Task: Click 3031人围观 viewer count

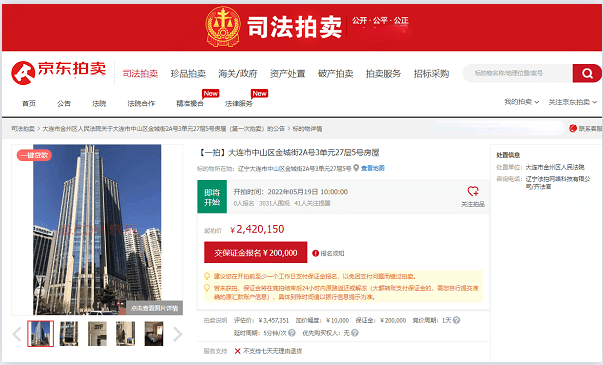Action: [274, 203]
